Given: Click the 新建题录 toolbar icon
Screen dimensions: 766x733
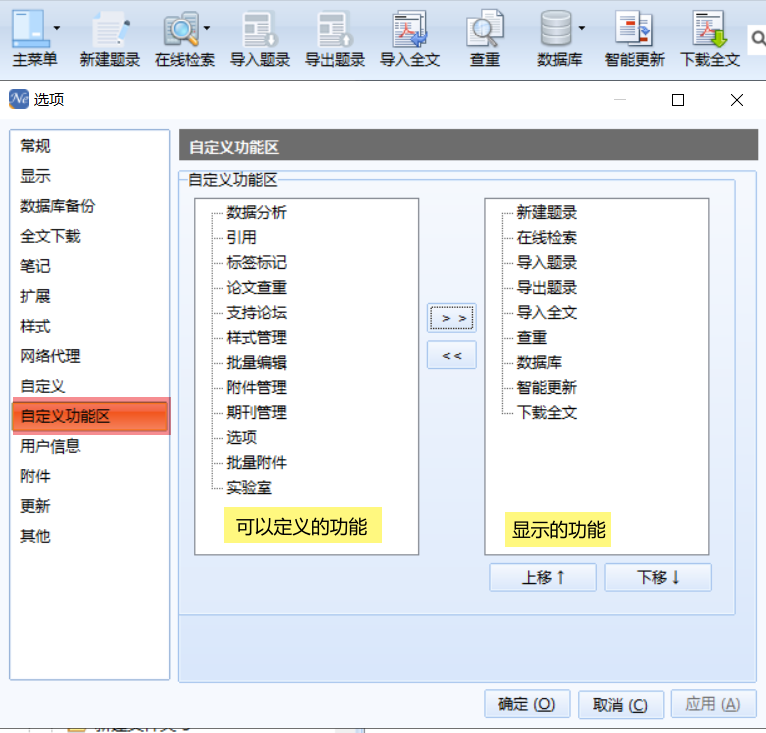Looking at the screenshot, I should pyautogui.click(x=110, y=28).
